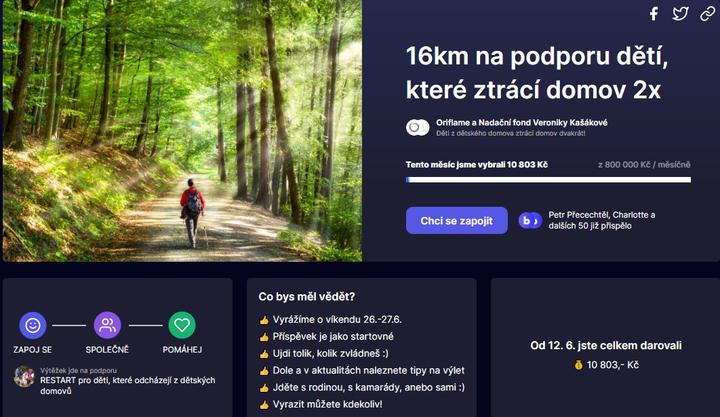Click the thumbs-up icon beside Vyrážíme o víkendu
This screenshot has height=417, width=720.
(x=264, y=320)
